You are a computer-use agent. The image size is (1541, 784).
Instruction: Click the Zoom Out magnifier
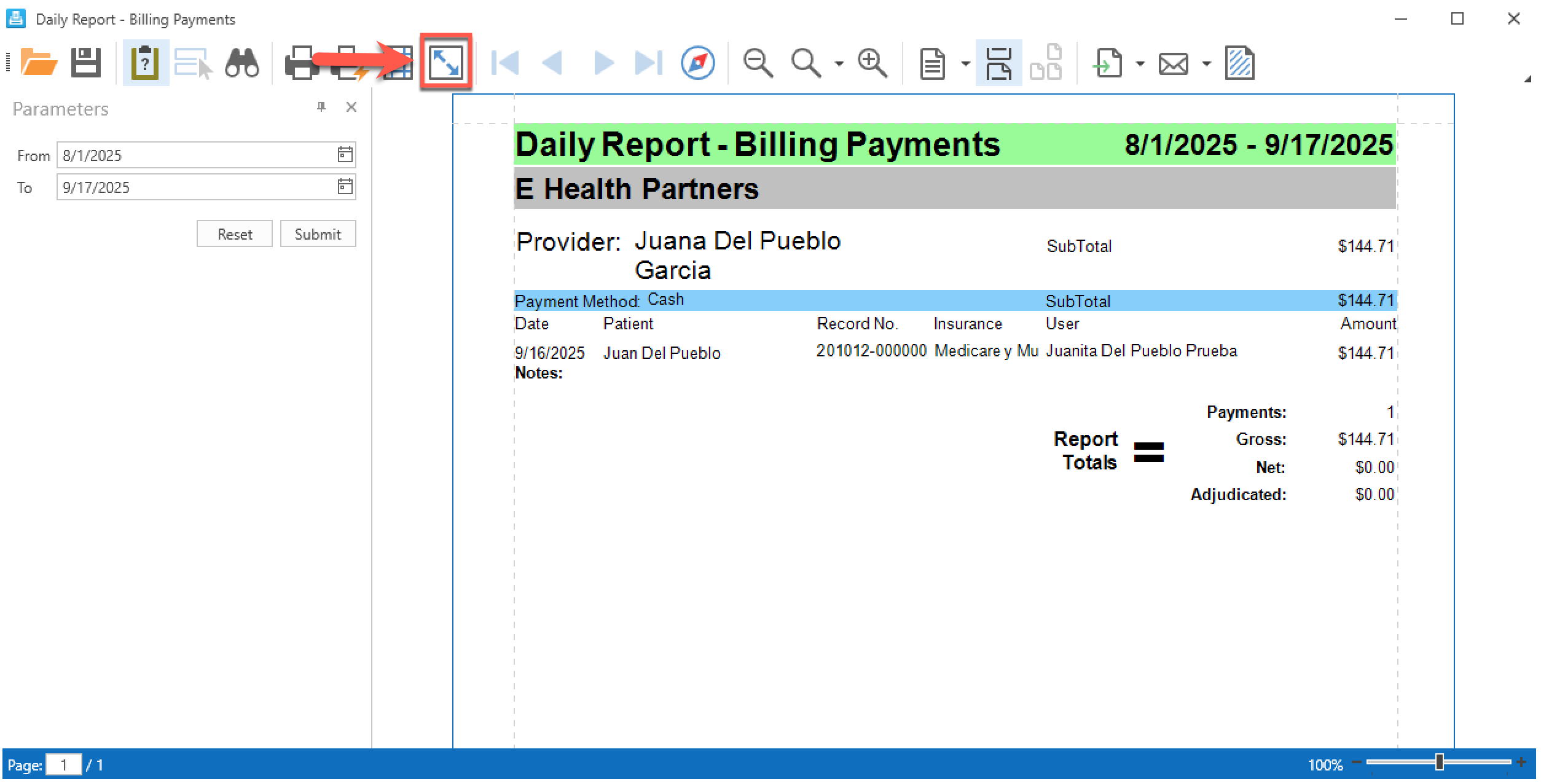757,63
